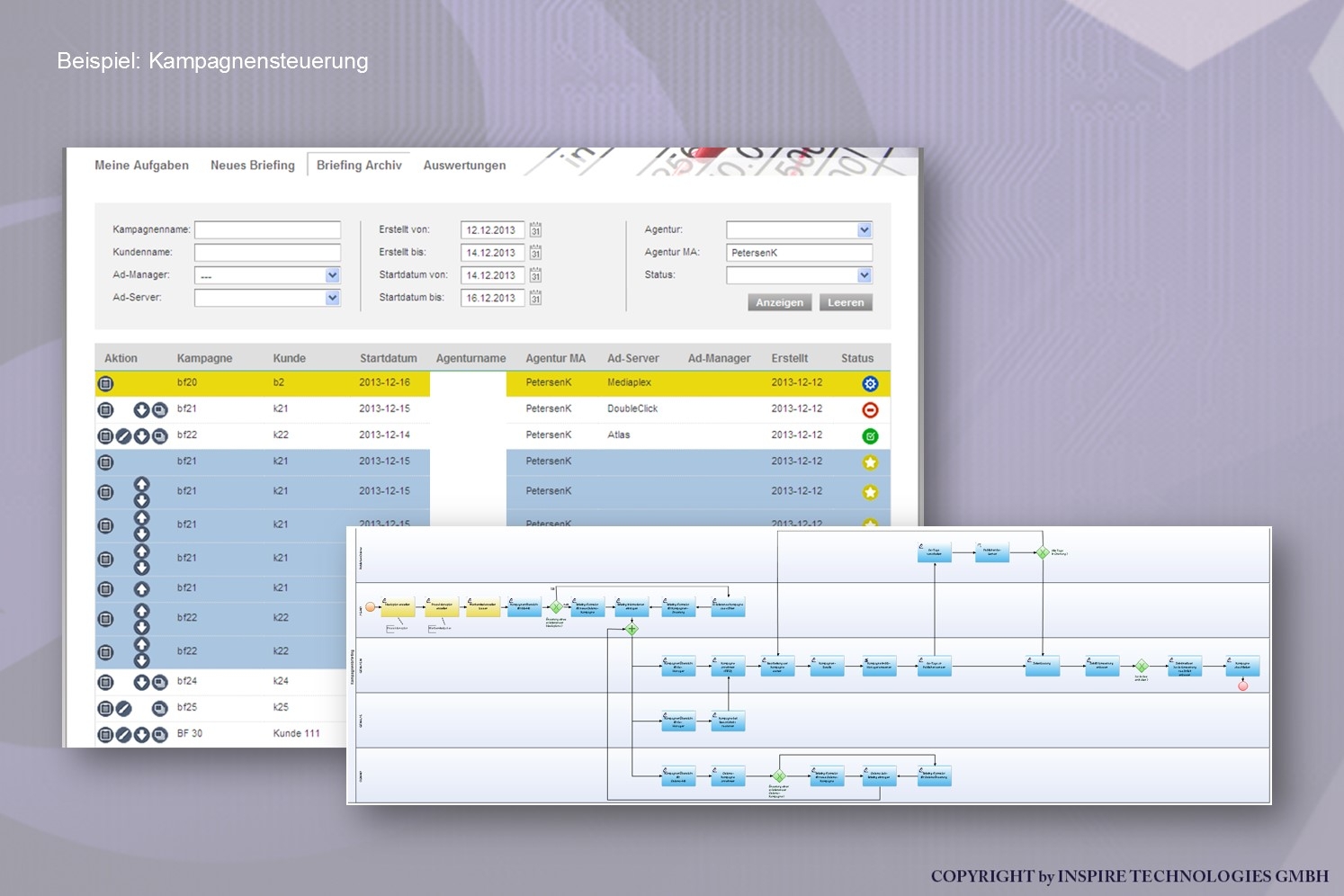This screenshot has width=1344, height=896.
Task: Focus the Kampagnenname input field
Action: (x=268, y=229)
